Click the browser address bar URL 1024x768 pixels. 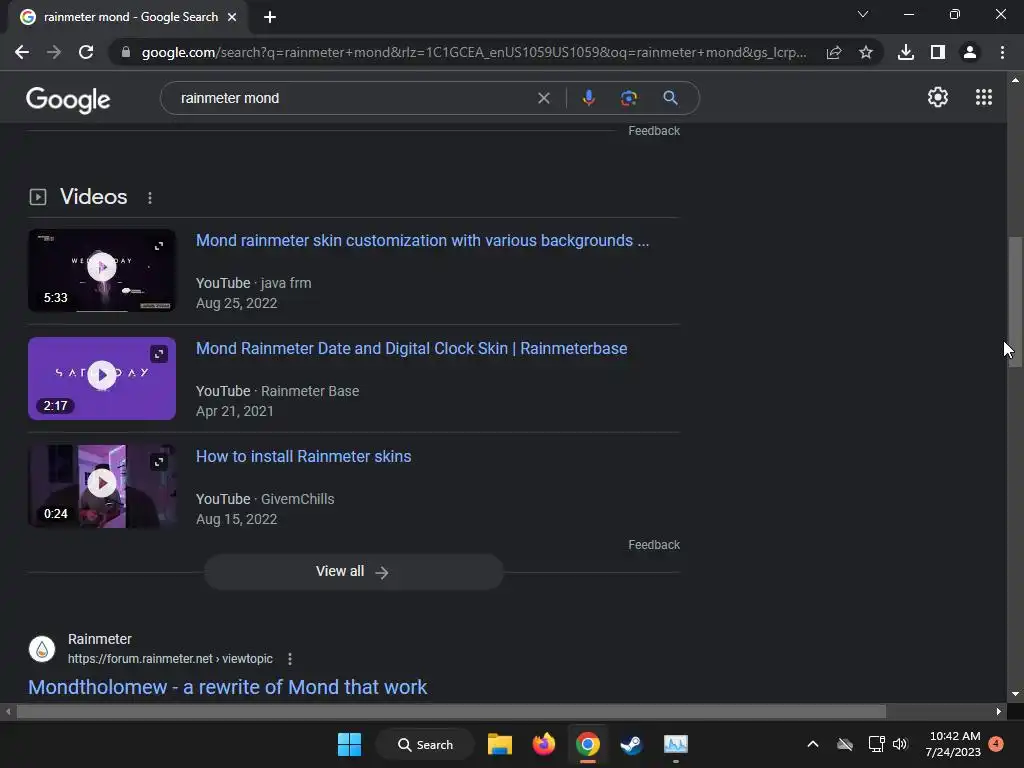[473, 52]
